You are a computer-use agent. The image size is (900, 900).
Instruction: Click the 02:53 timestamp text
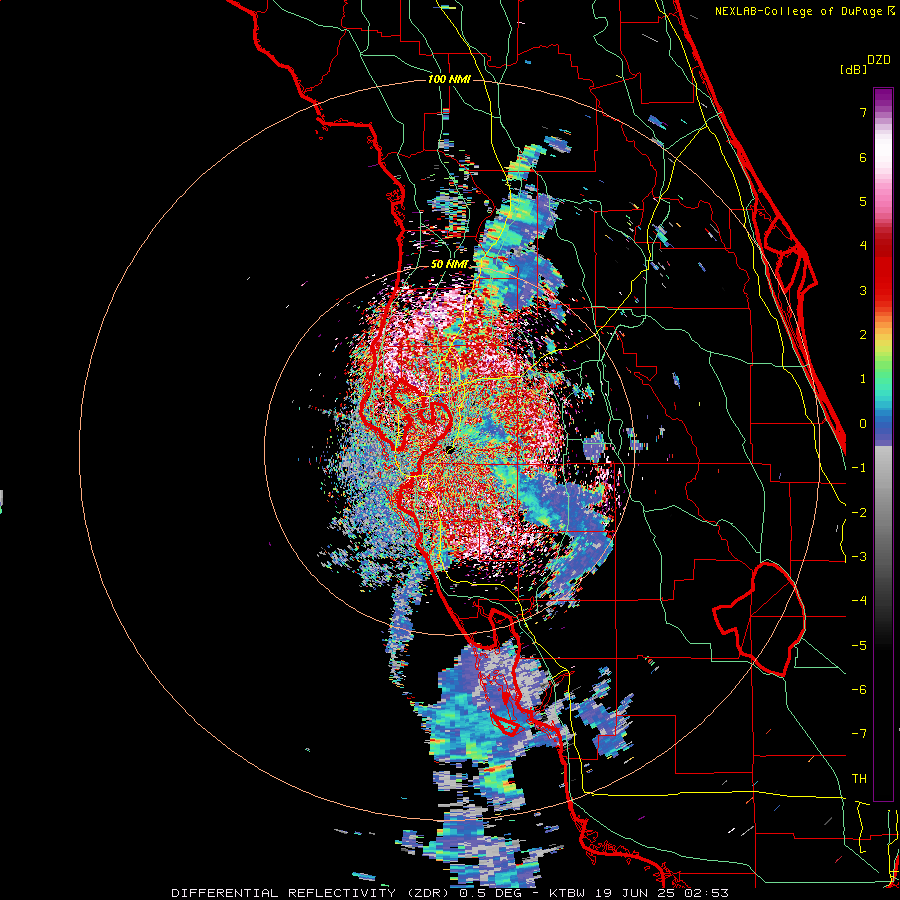click(707, 893)
